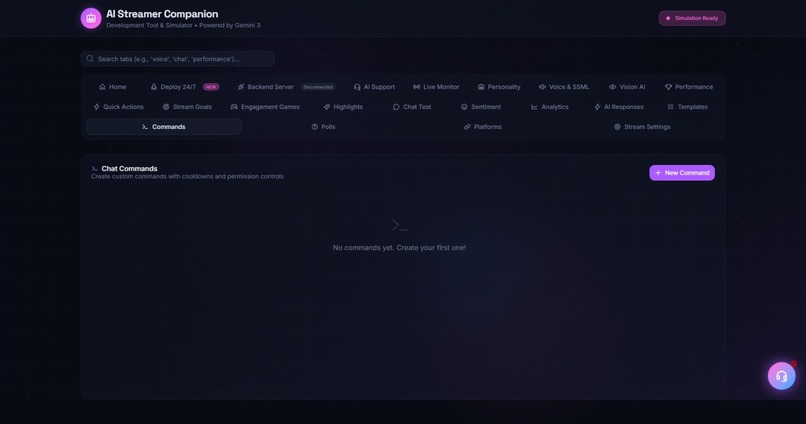The image size is (806, 424).
Task: Click the NEW badge on Deploy 24/7
Action: (211, 87)
